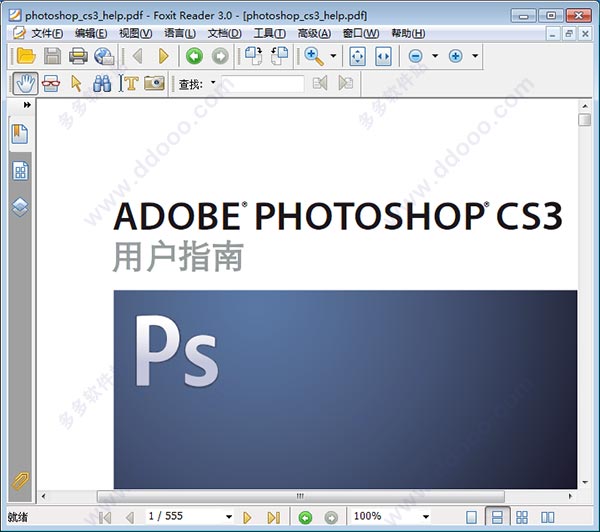Screen dimensions: 600x532
Task: Open the Page Thumbnails side panel
Action: coord(20,171)
